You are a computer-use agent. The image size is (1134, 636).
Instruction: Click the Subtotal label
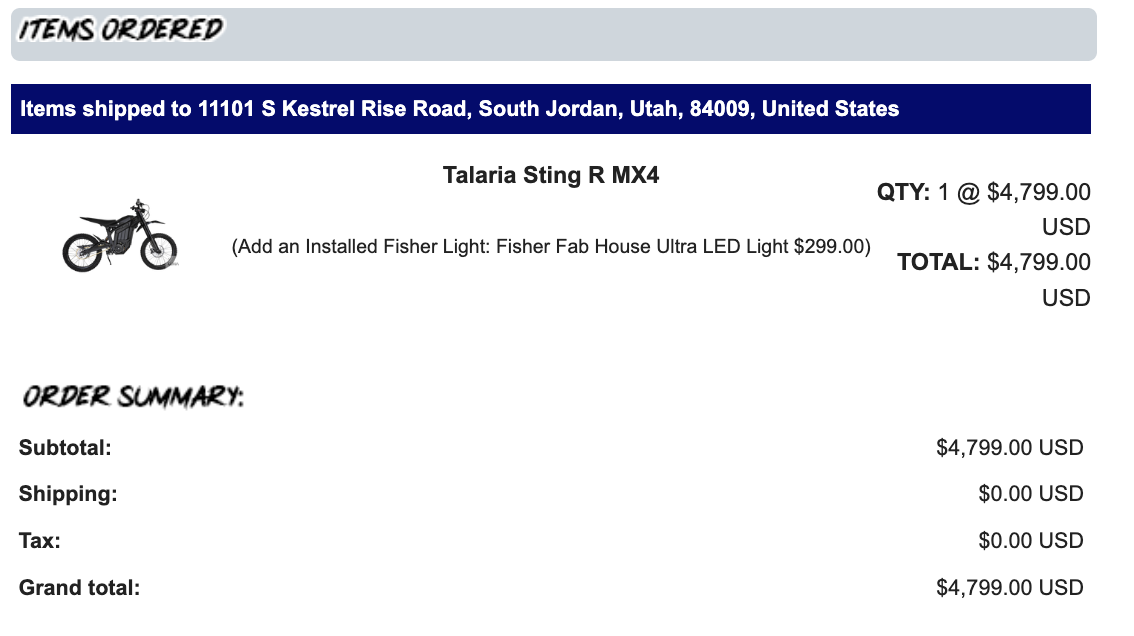65,448
